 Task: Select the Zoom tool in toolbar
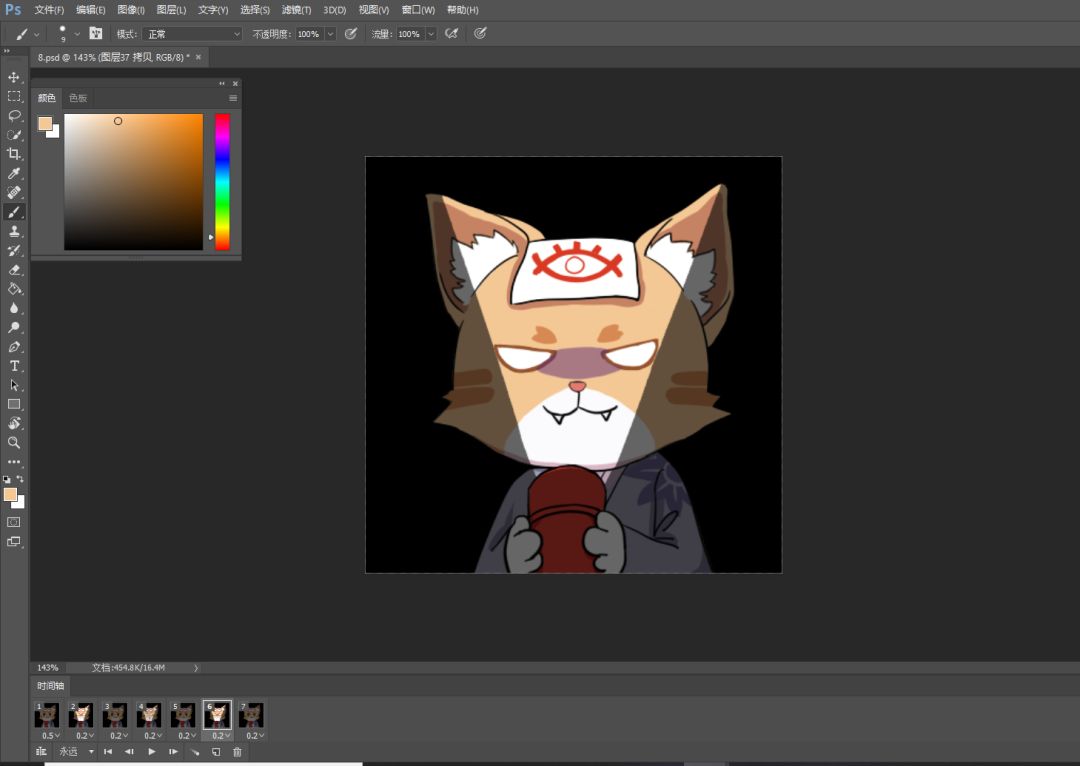(14, 443)
